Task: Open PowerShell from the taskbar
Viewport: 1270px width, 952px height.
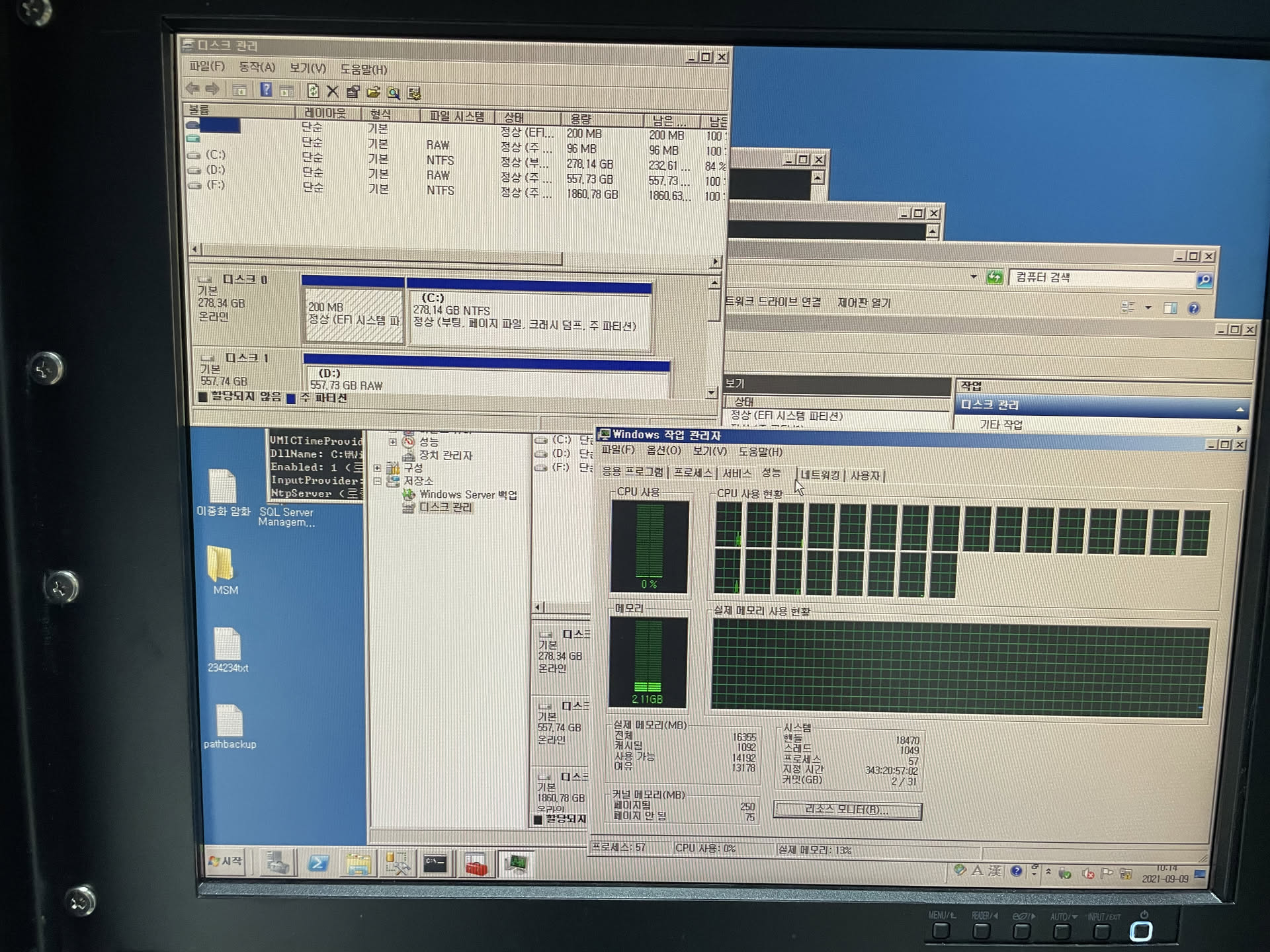Action: pyautogui.click(x=318, y=863)
